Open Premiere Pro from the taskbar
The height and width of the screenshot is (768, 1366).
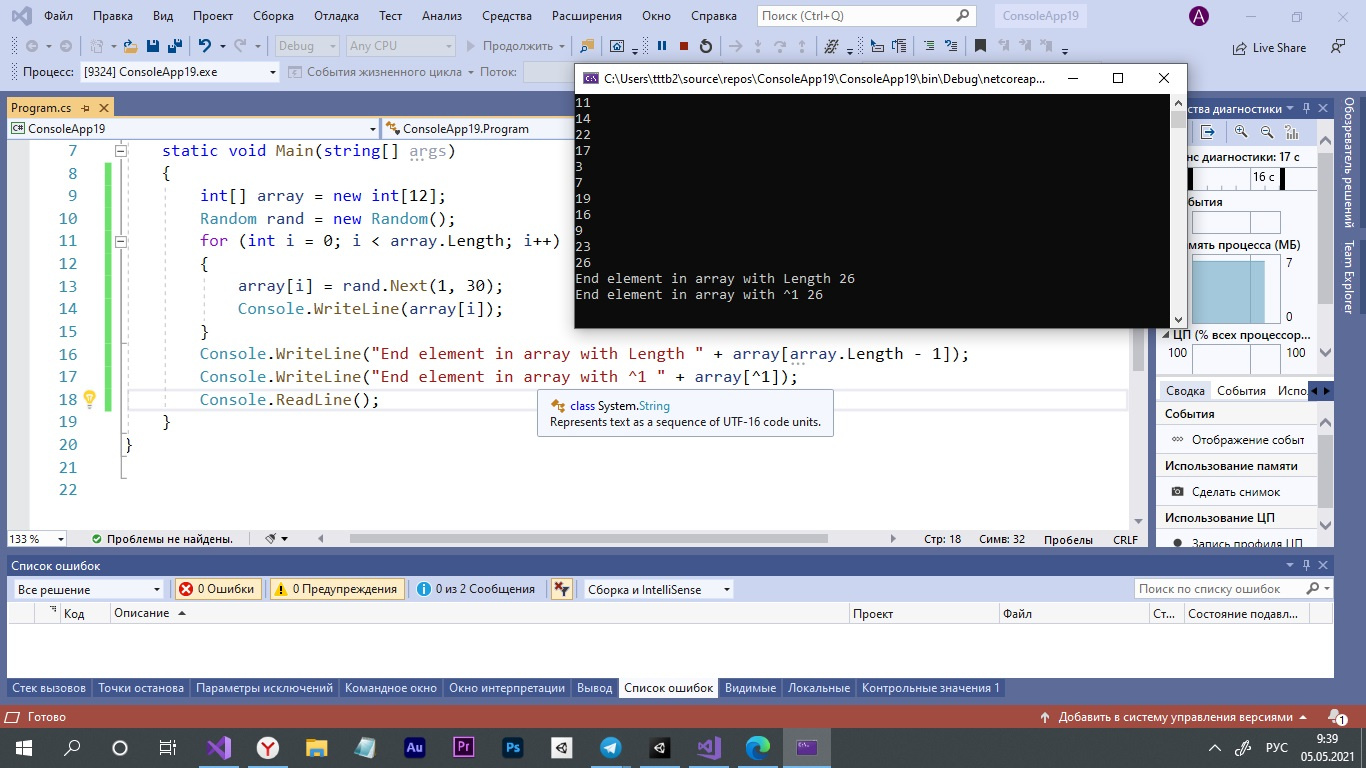click(464, 747)
